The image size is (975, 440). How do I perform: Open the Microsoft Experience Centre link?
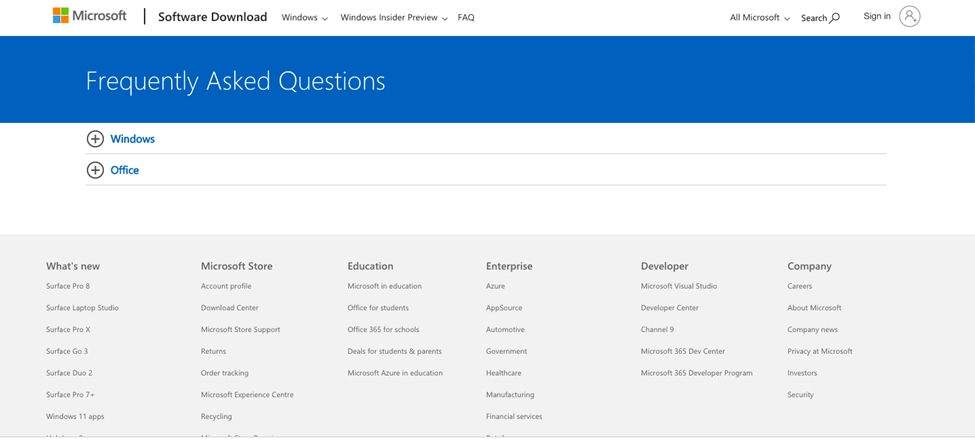click(247, 395)
